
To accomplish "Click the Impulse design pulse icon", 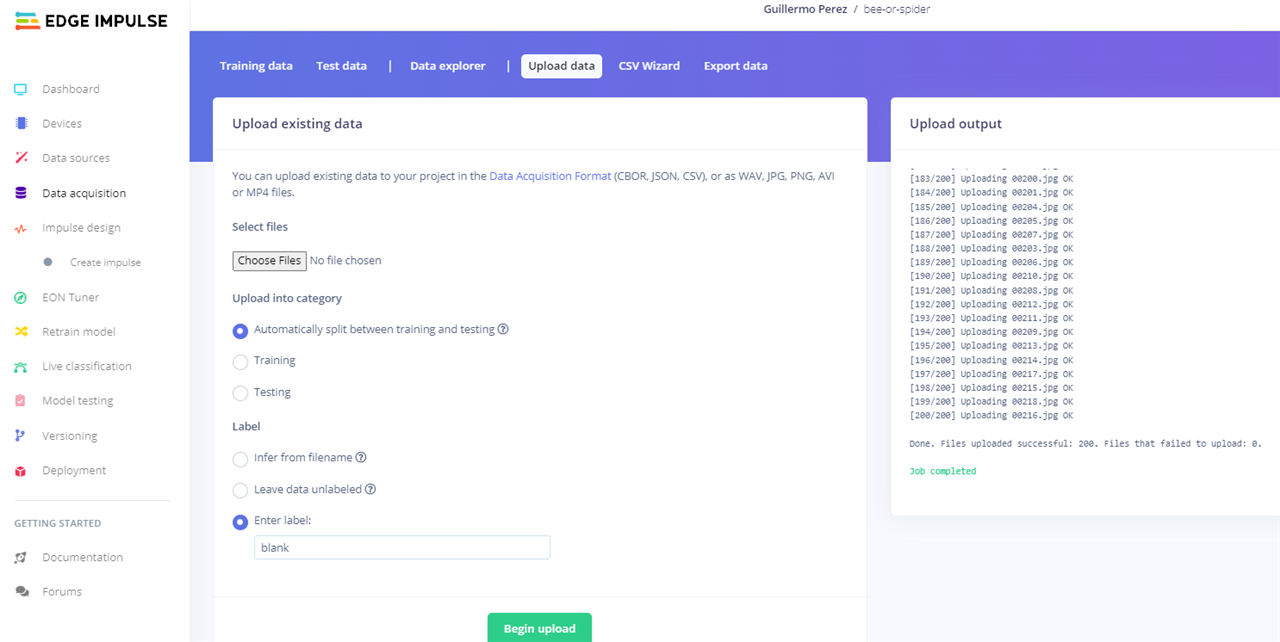I will (21, 228).
